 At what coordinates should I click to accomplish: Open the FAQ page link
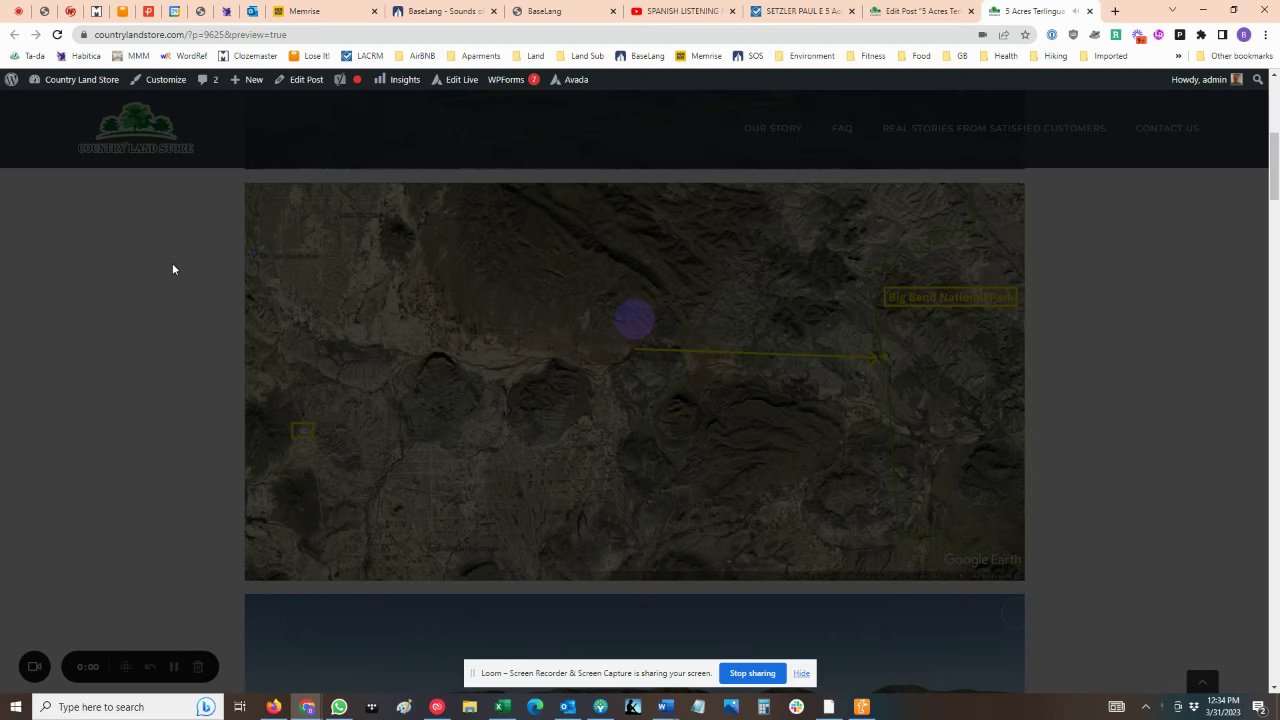pyautogui.click(x=842, y=128)
